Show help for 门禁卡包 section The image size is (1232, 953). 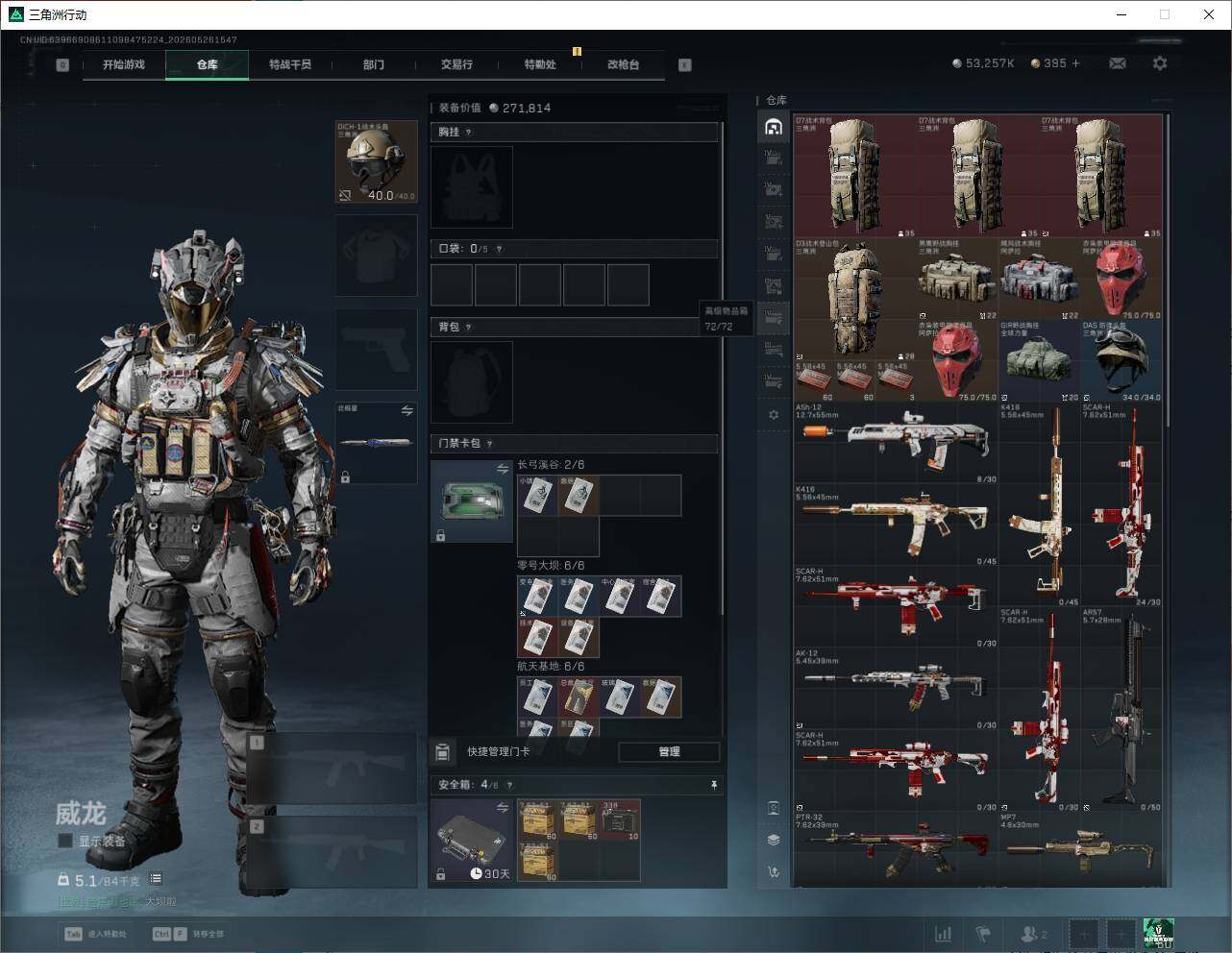(x=490, y=444)
